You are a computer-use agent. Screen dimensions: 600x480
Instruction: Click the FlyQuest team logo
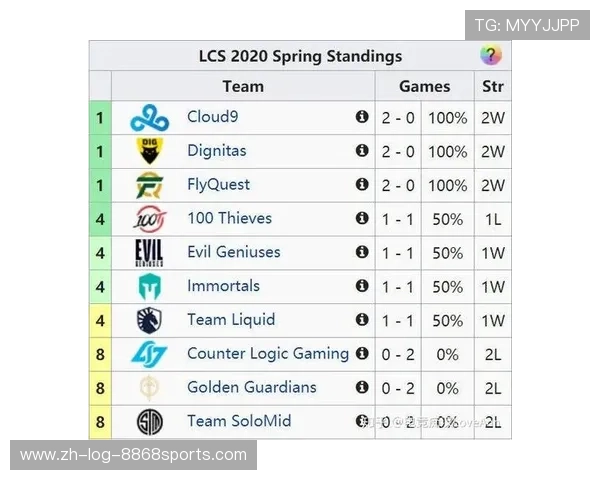149,186
